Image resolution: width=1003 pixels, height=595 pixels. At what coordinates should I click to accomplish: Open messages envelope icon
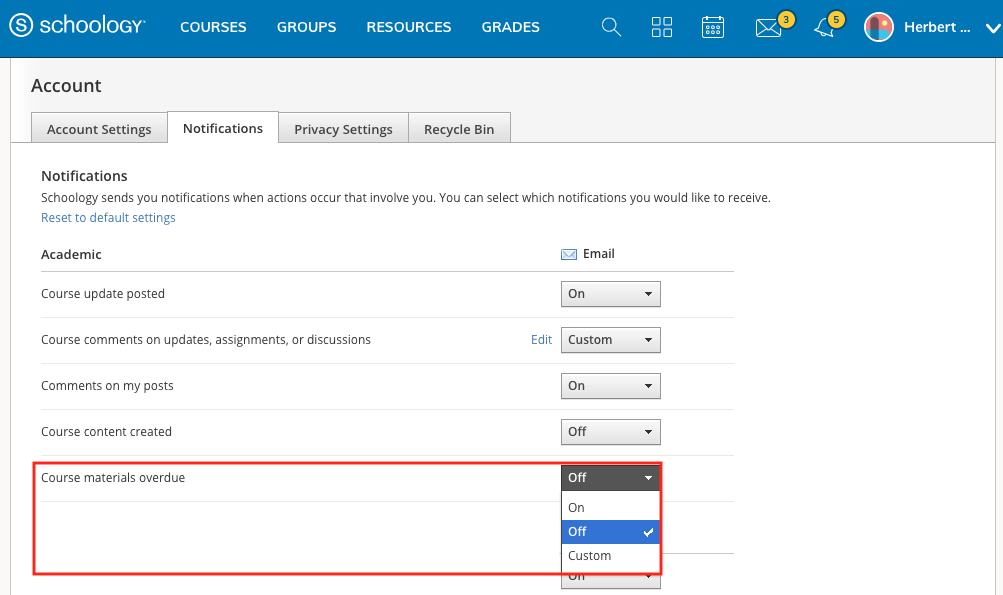click(768, 28)
